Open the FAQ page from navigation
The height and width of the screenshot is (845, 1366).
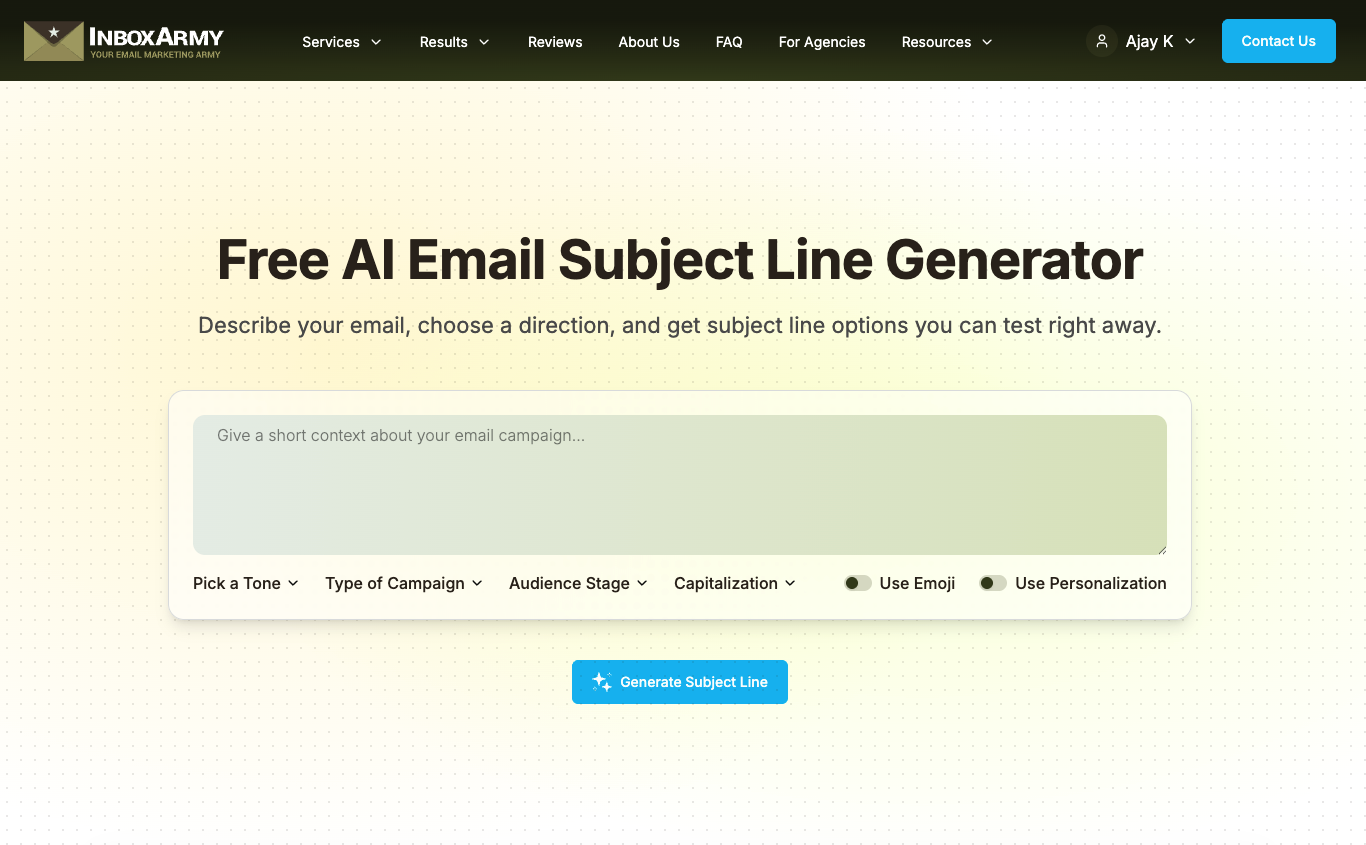click(729, 42)
